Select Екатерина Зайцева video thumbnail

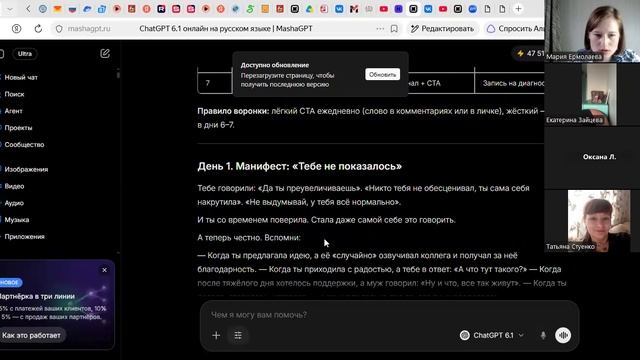point(592,94)
